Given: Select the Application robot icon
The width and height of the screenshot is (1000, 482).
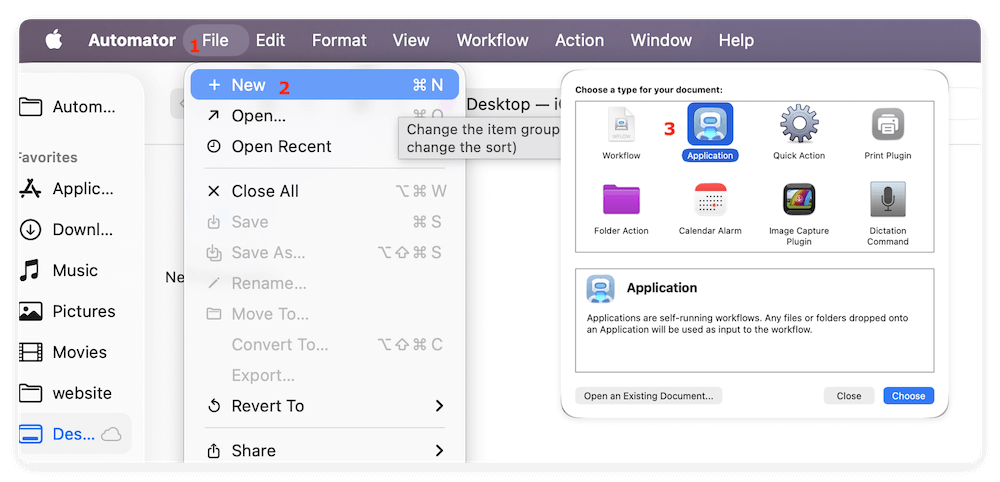Looking at the screenshot, I should point(710,124).
